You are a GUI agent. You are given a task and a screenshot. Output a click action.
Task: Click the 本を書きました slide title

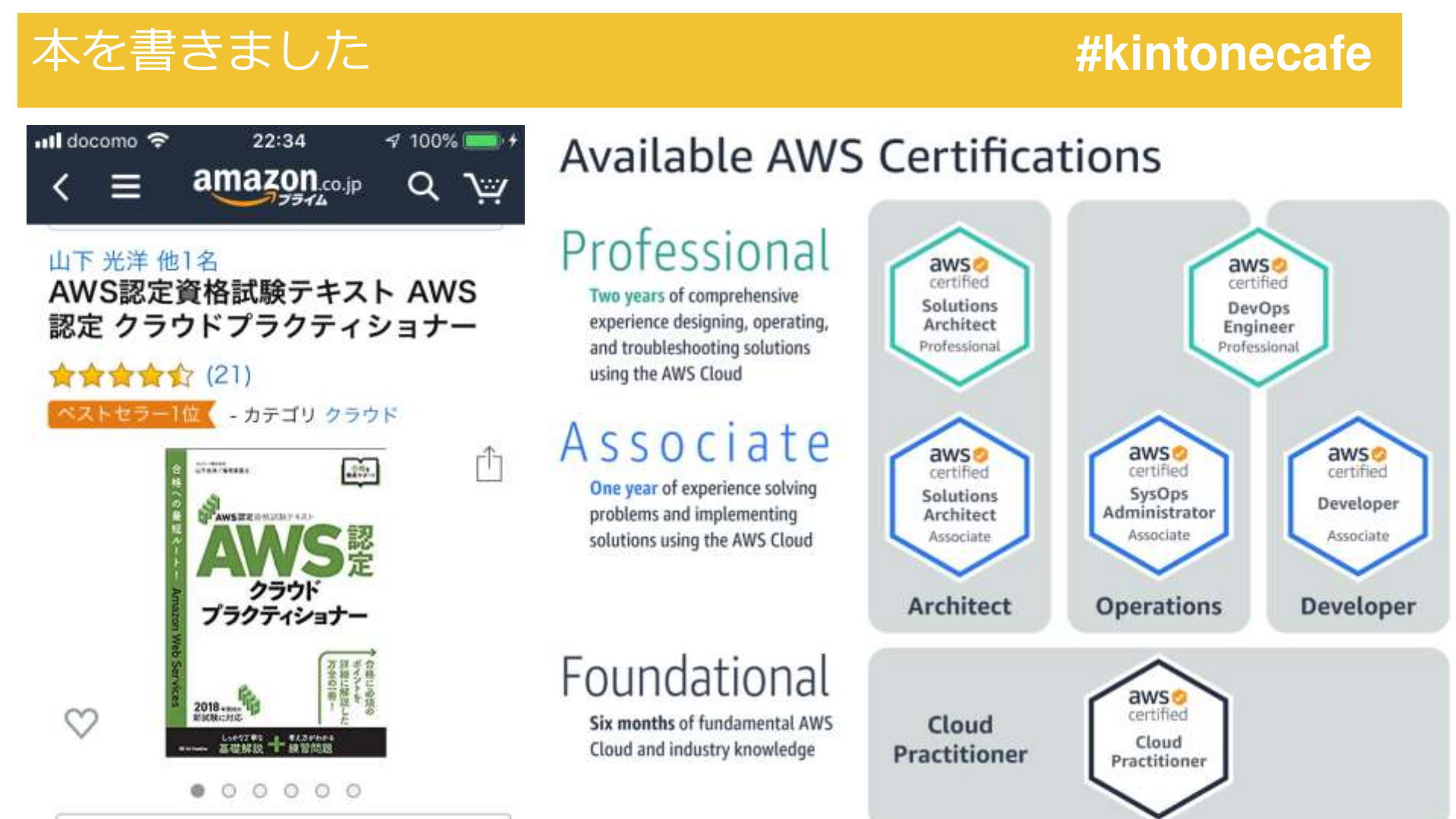pyautogui.click(x=201, y=50)
